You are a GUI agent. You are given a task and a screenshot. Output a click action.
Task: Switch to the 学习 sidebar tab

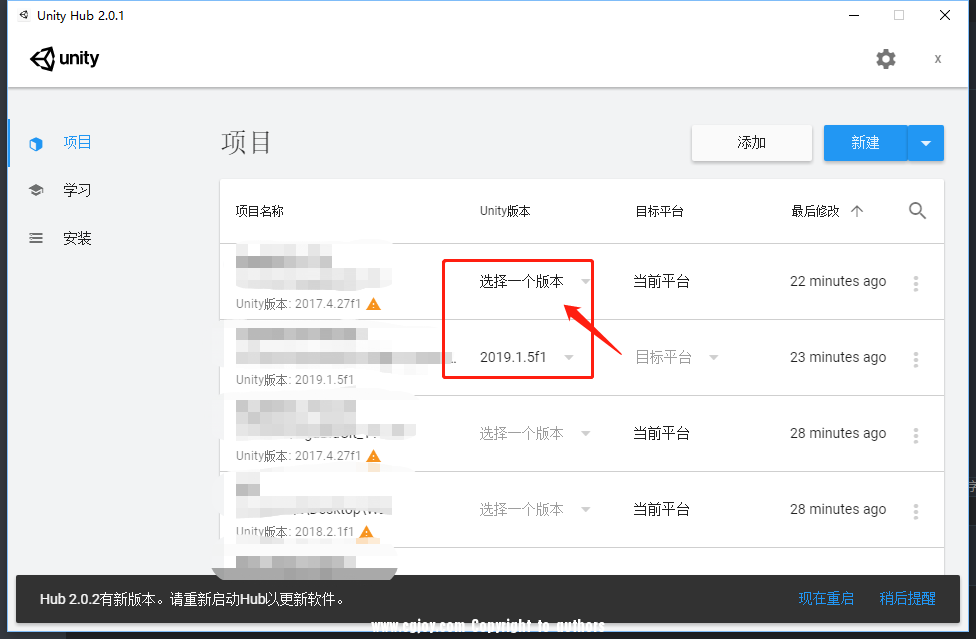click(77, 190)
